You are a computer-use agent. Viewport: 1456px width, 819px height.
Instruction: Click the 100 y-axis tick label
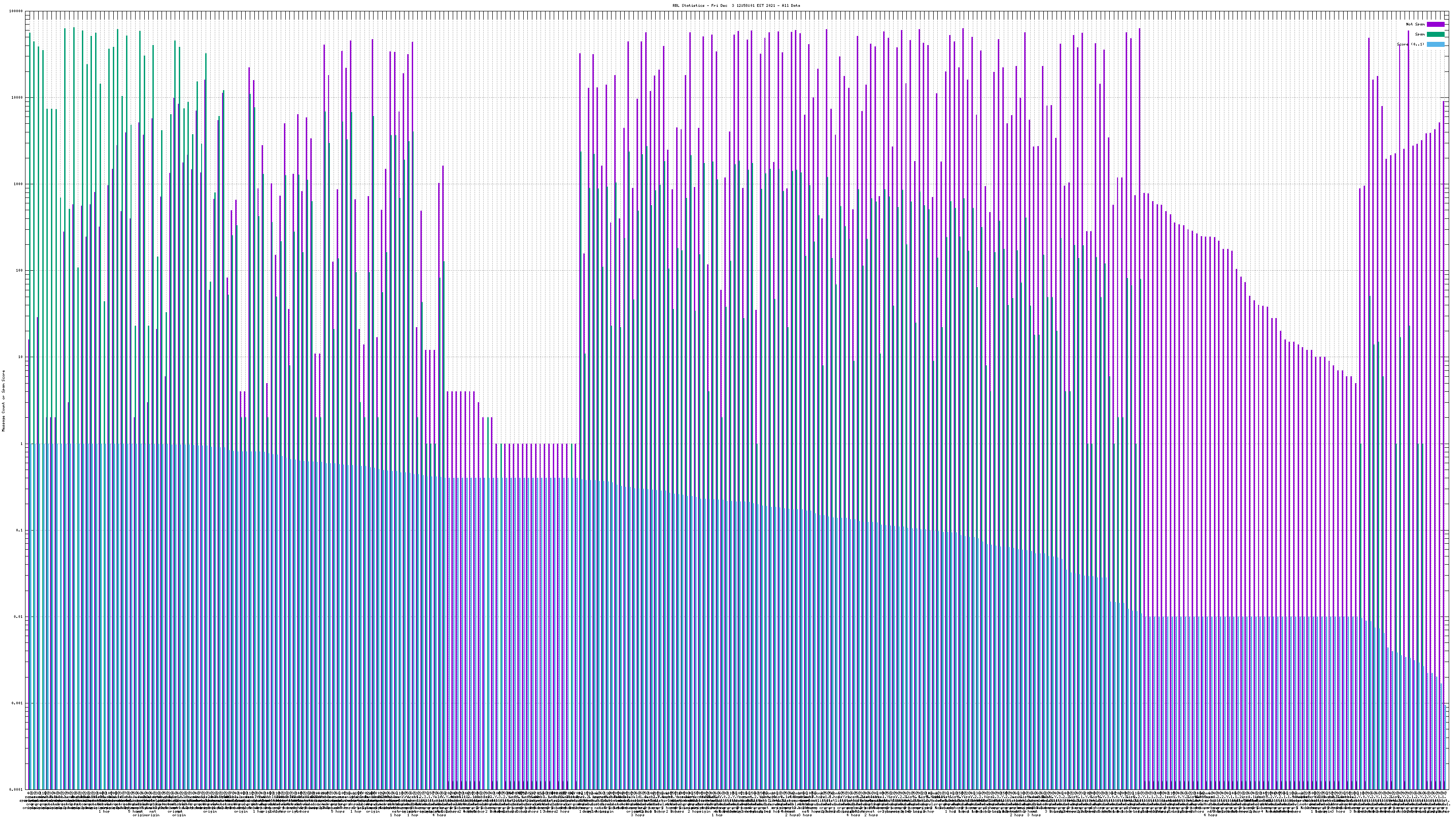tap(20, 271)
